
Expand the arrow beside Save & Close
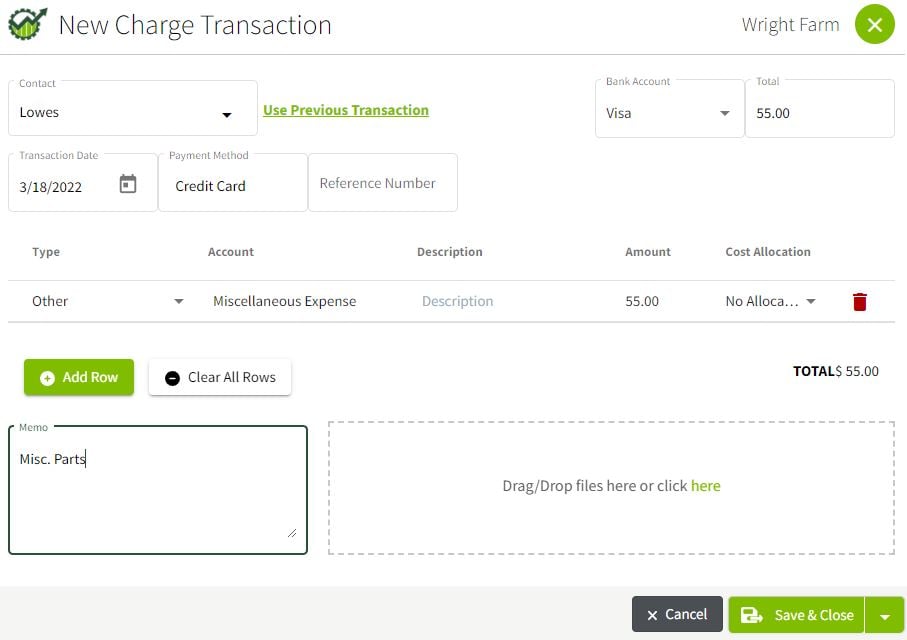(x=886, y=614)
